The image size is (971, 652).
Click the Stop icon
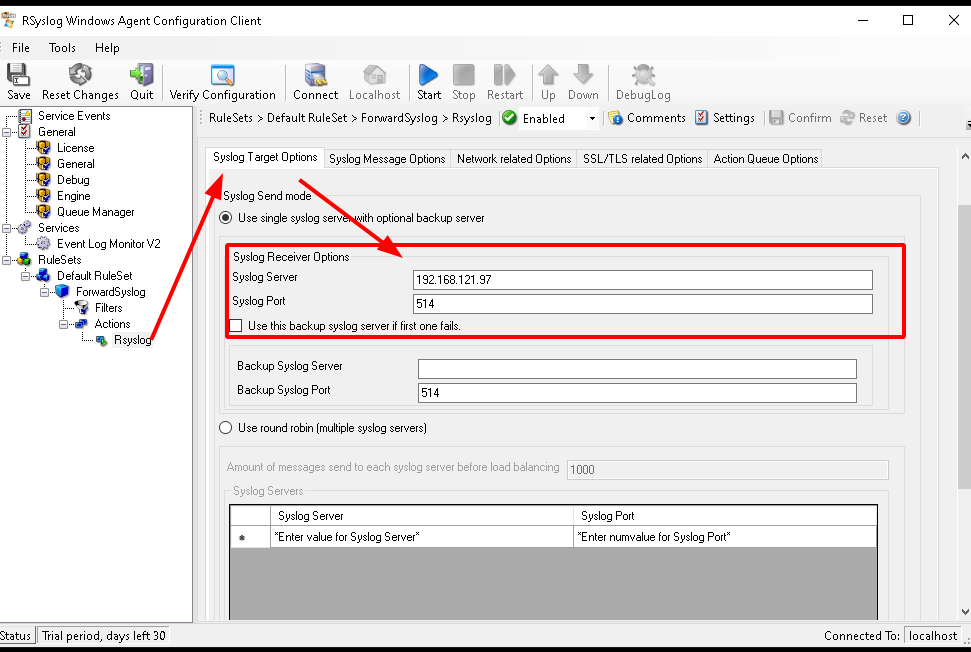coord(463,80)
